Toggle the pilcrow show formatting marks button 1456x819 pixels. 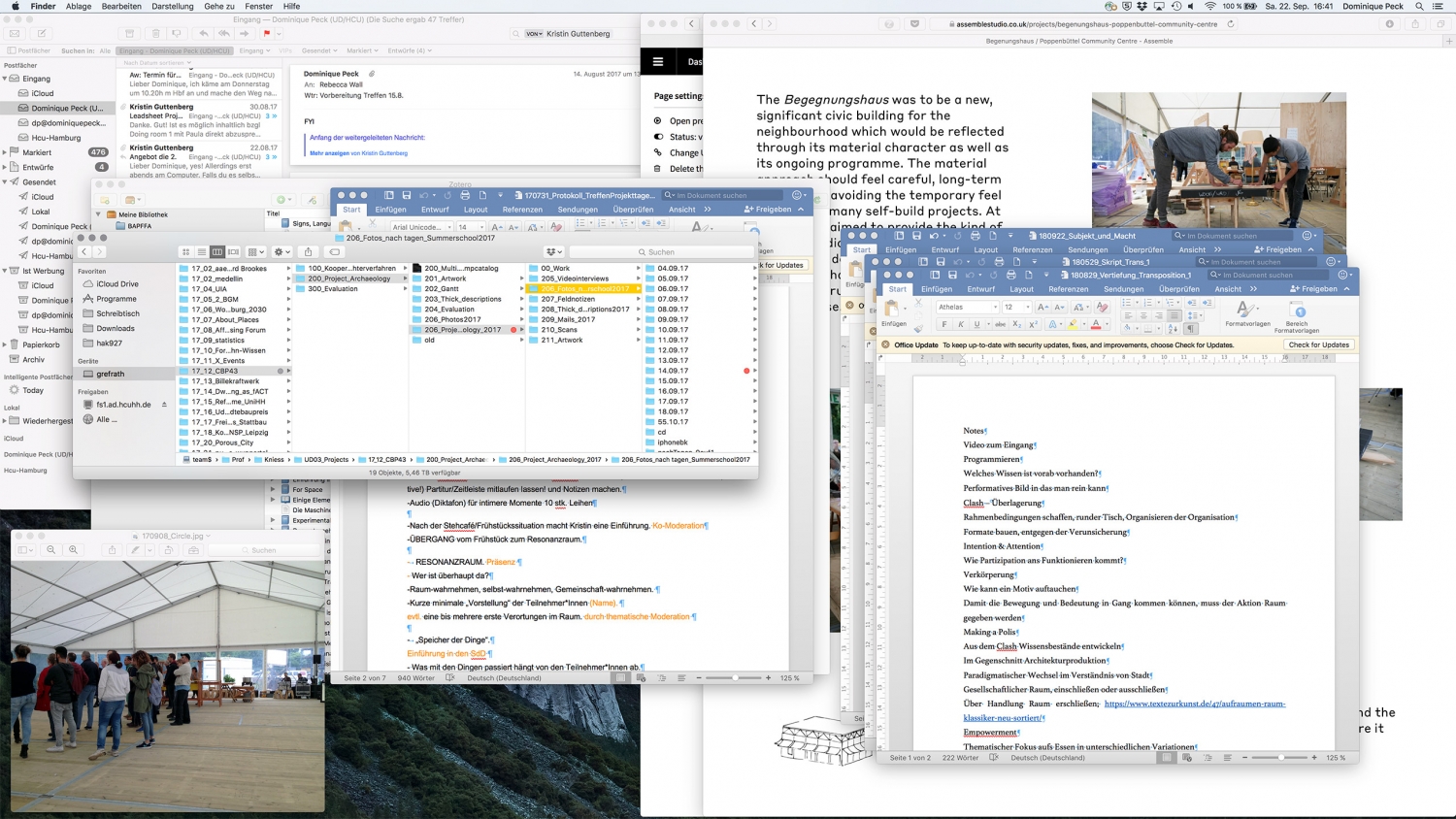1190,329
